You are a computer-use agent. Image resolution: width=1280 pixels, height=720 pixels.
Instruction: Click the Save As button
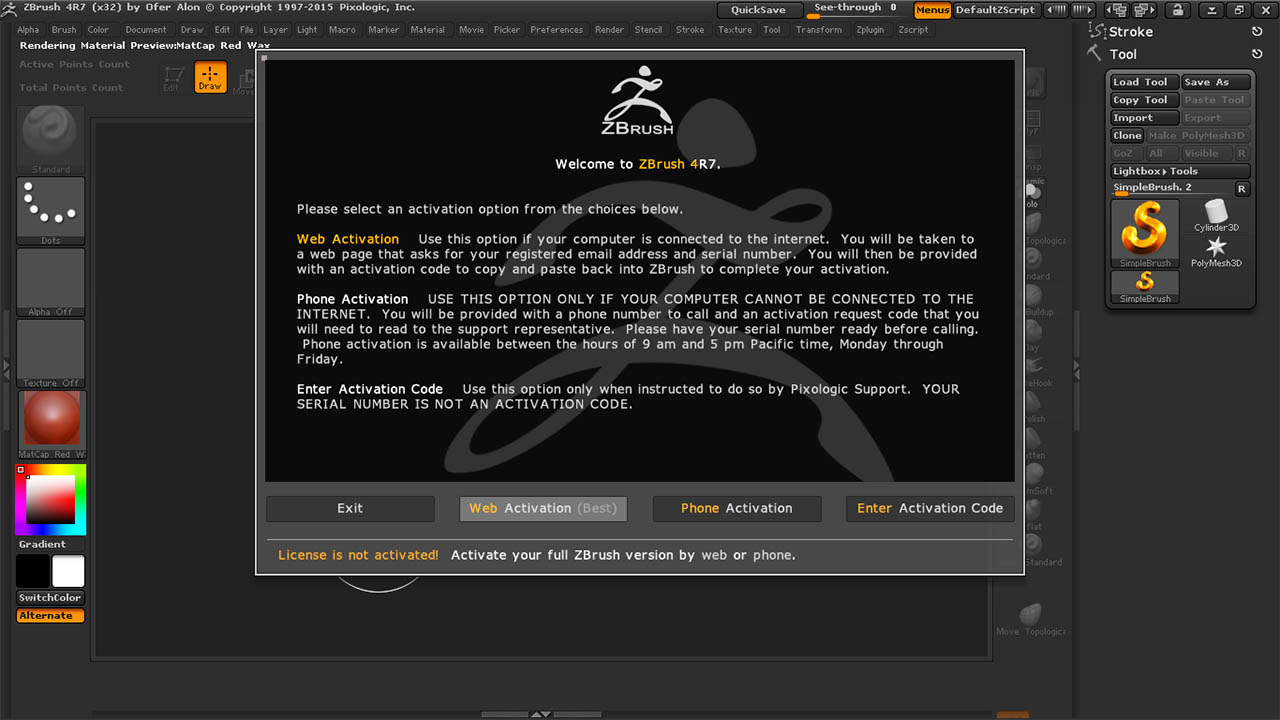[1215, 82]
